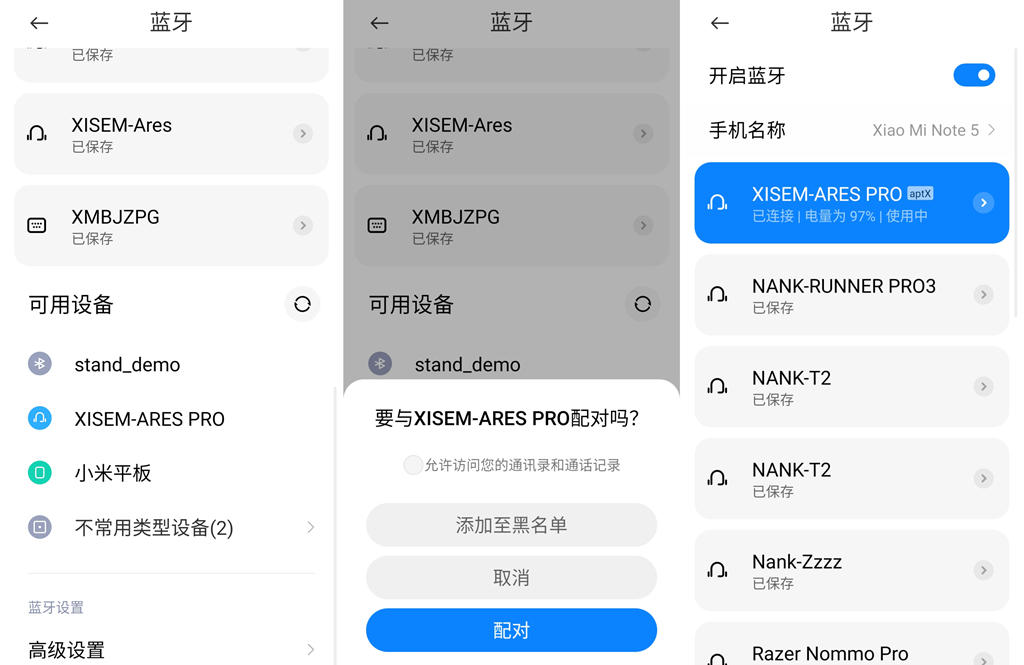Click blue headphone icon beside XISEM-ARES PRO available device
Screen dimensions: 1024x665
[40, 417]
